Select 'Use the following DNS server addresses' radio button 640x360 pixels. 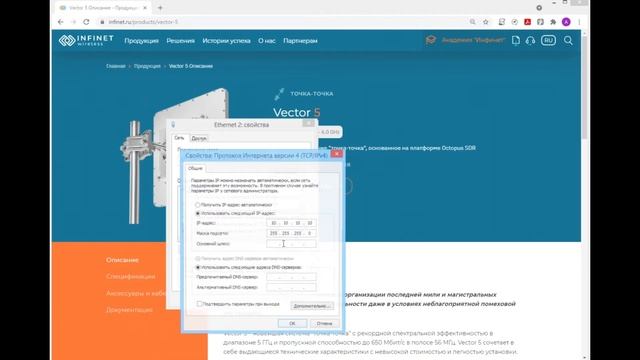[198, 267]
